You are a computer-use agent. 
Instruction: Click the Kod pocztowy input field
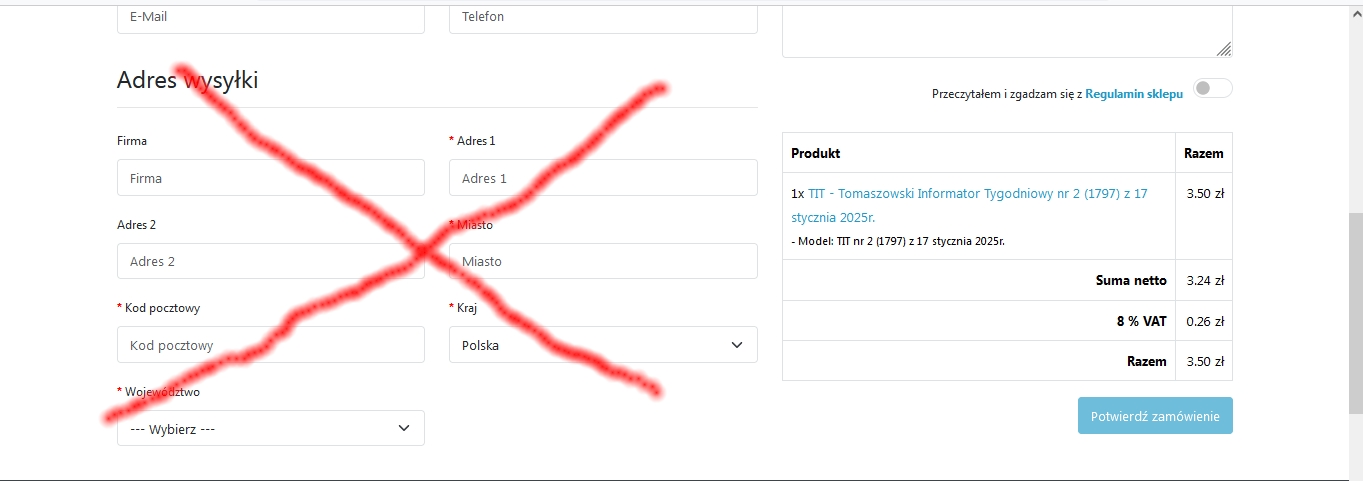(271, 345)
